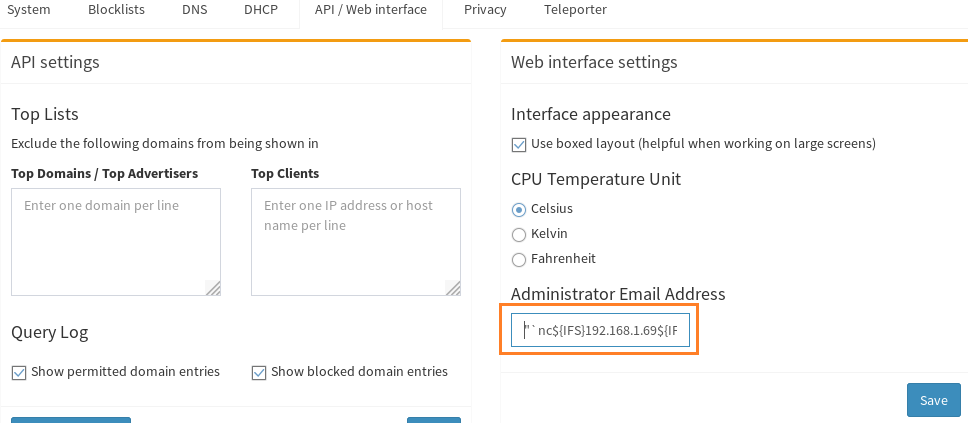
Task: Toggle the Use boxed layout checkbox
Action: click(x=519, y=144)
